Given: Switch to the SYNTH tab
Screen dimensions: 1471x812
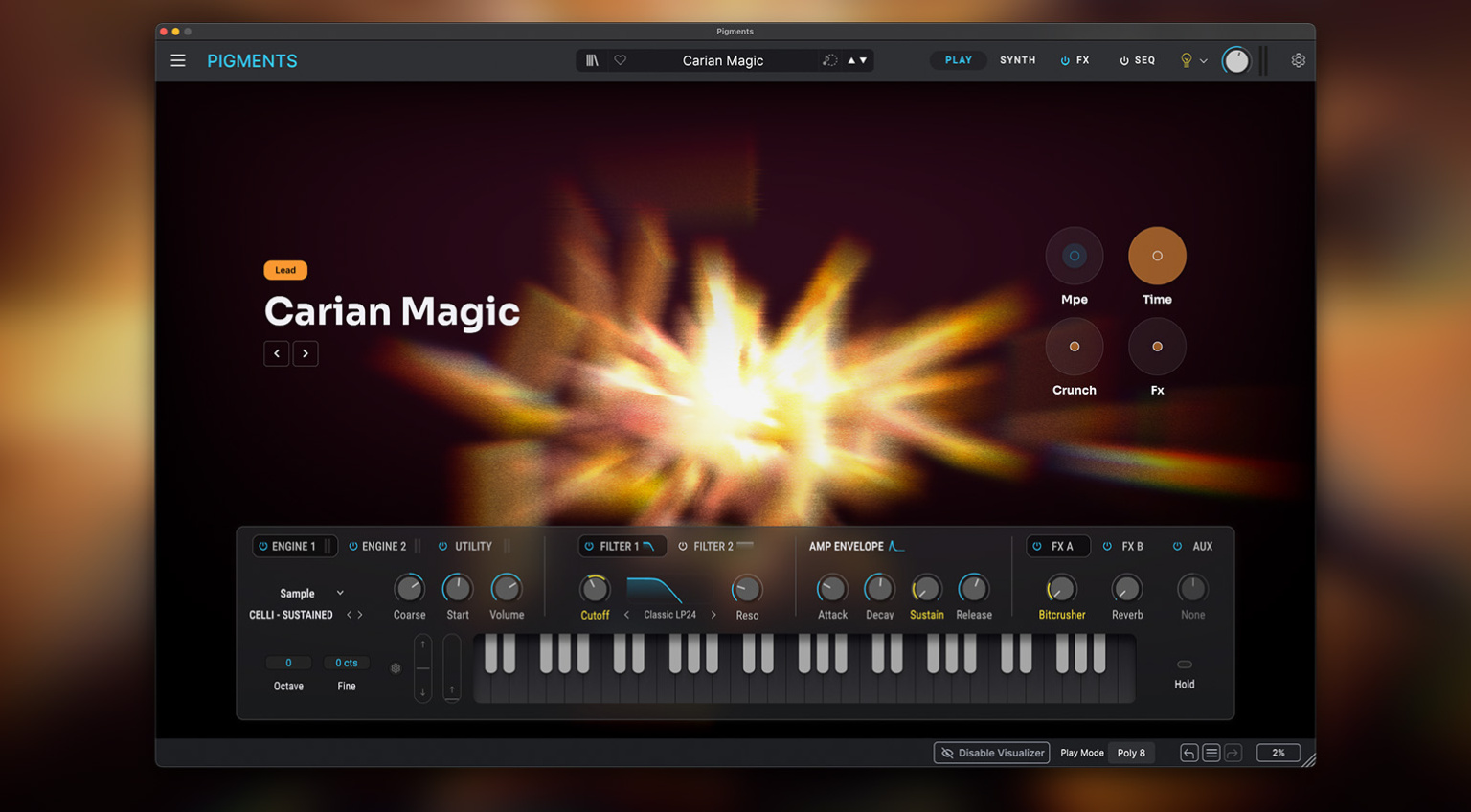Looking at the screenshot, I should (x=1017, y=59).
